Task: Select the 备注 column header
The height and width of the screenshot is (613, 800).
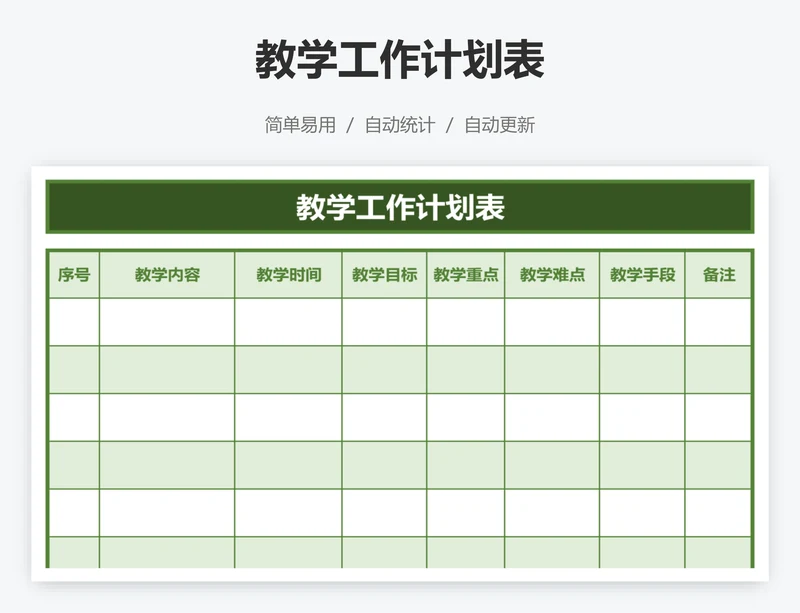Action: coord(718,275)
